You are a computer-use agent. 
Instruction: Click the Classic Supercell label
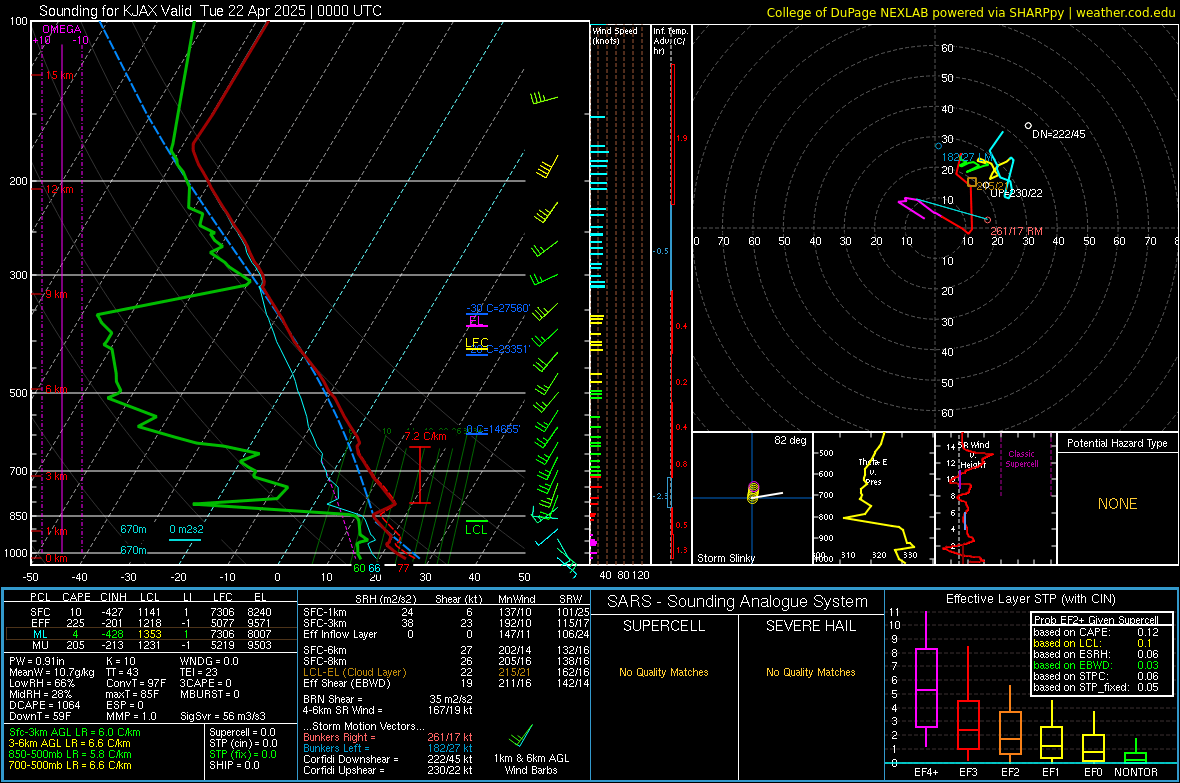tap(1022, 459)
